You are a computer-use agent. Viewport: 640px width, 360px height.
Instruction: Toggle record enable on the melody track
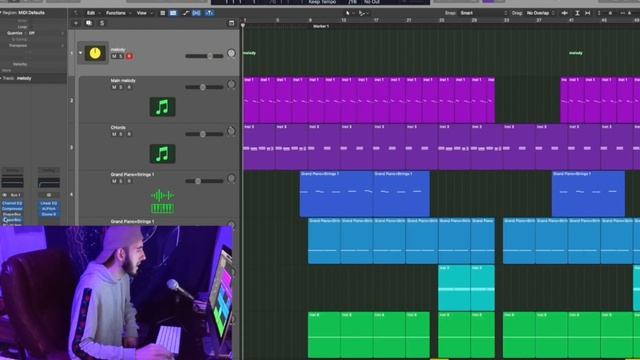[129, 56]
